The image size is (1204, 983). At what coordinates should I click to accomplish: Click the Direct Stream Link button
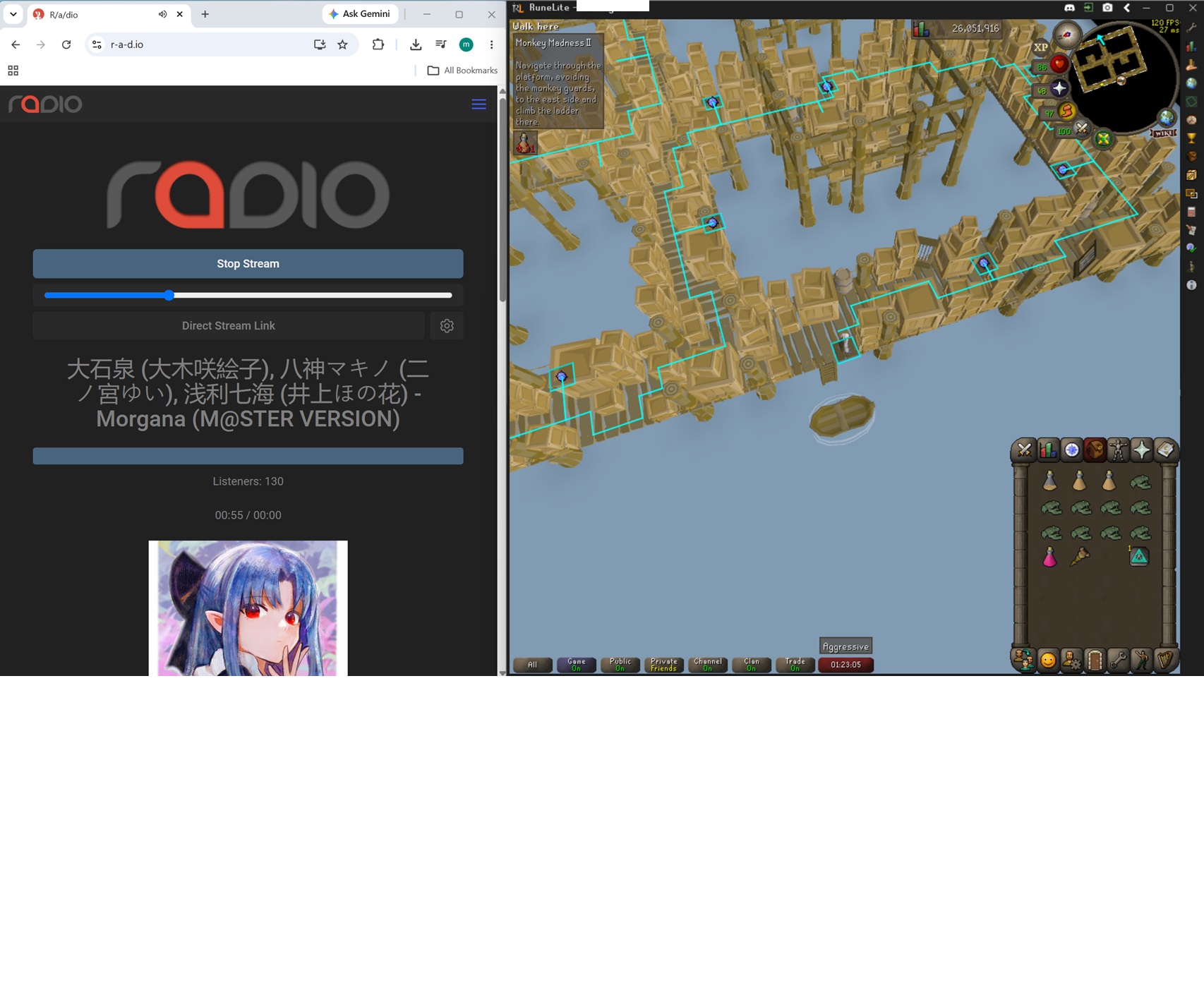click(x=229, y=326)
